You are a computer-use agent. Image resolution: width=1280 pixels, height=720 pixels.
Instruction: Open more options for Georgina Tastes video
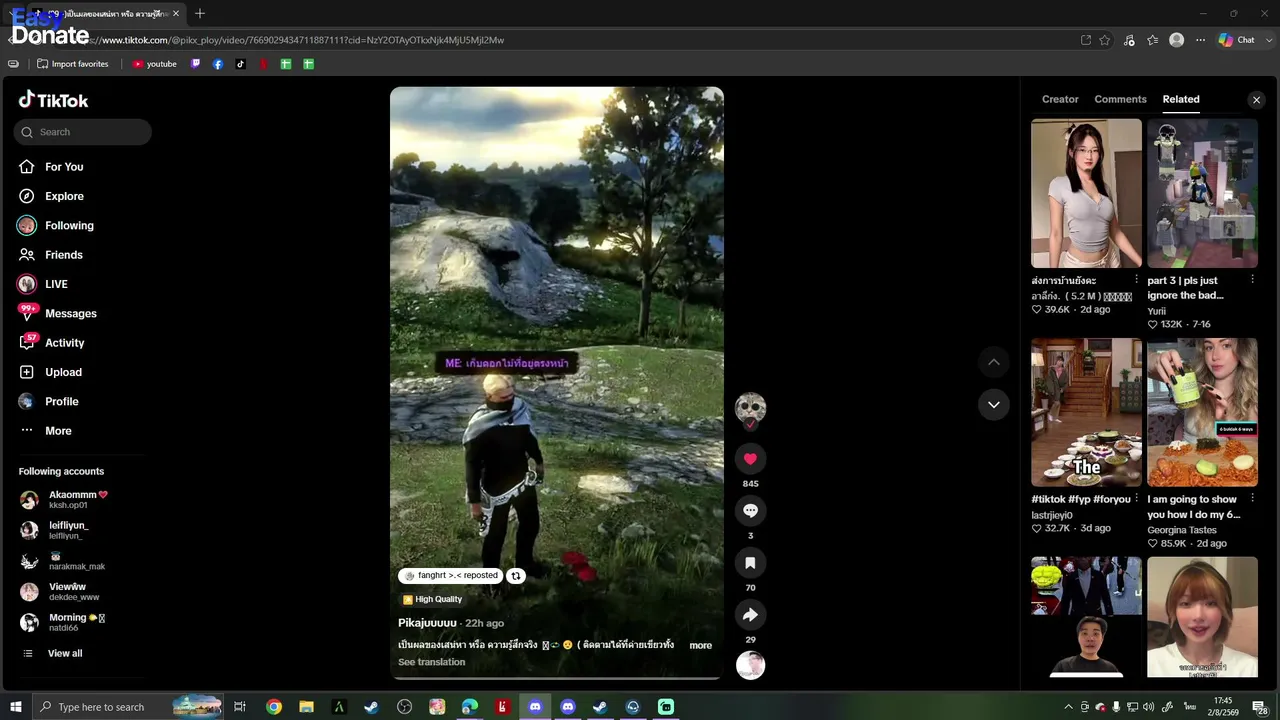tap(1252, 499)
